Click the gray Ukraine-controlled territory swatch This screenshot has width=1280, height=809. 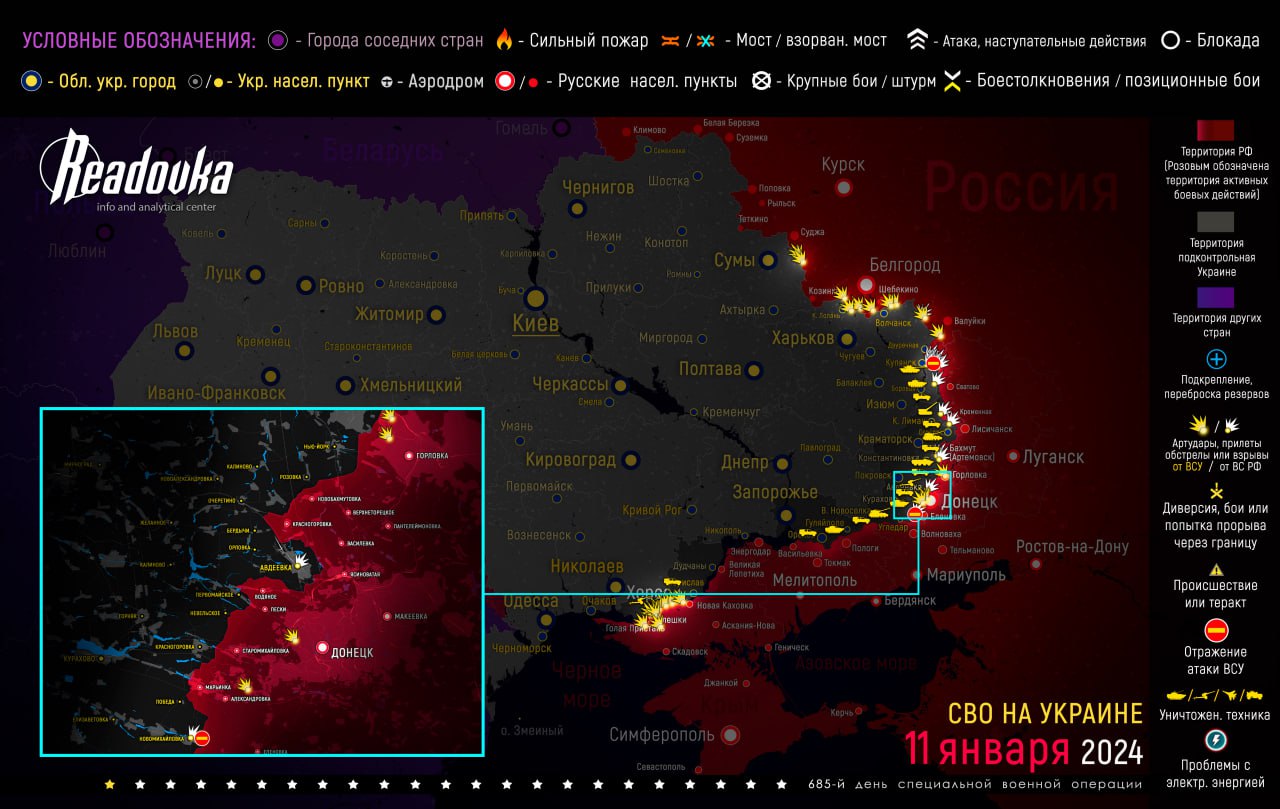point(1216,221)
